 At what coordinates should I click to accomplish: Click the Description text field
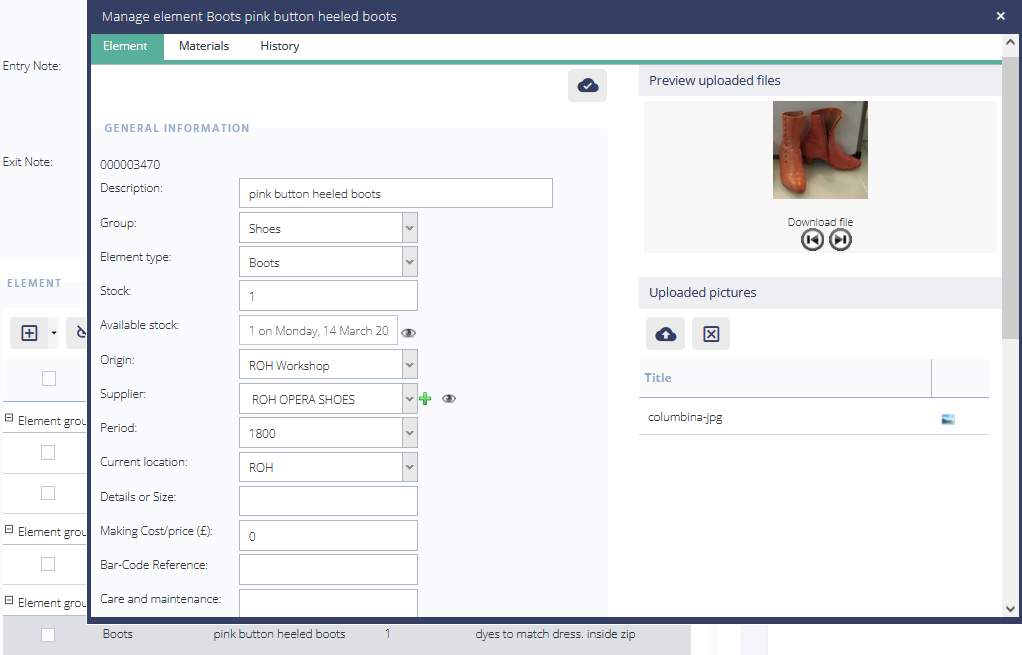[396, 193]
